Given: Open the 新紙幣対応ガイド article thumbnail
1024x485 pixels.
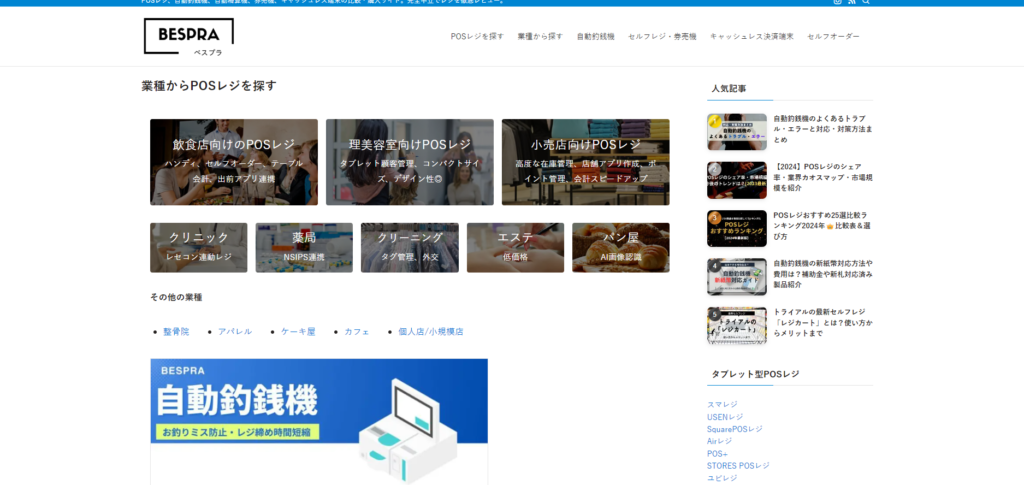Looking at the screenshot, I should (x=737, y=277).
